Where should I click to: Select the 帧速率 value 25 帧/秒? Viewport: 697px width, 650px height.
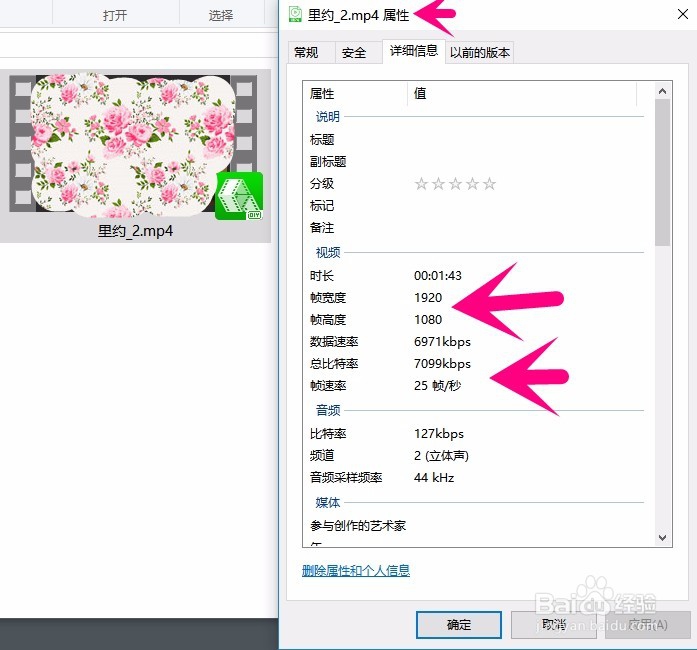click(x=437, y=385)
